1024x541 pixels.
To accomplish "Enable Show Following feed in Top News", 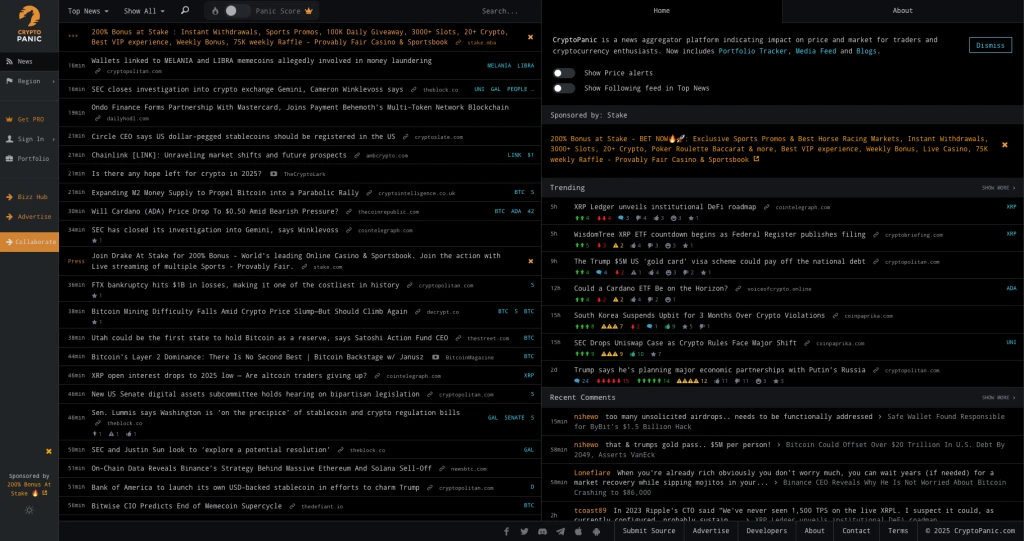I will pos(564,88).
